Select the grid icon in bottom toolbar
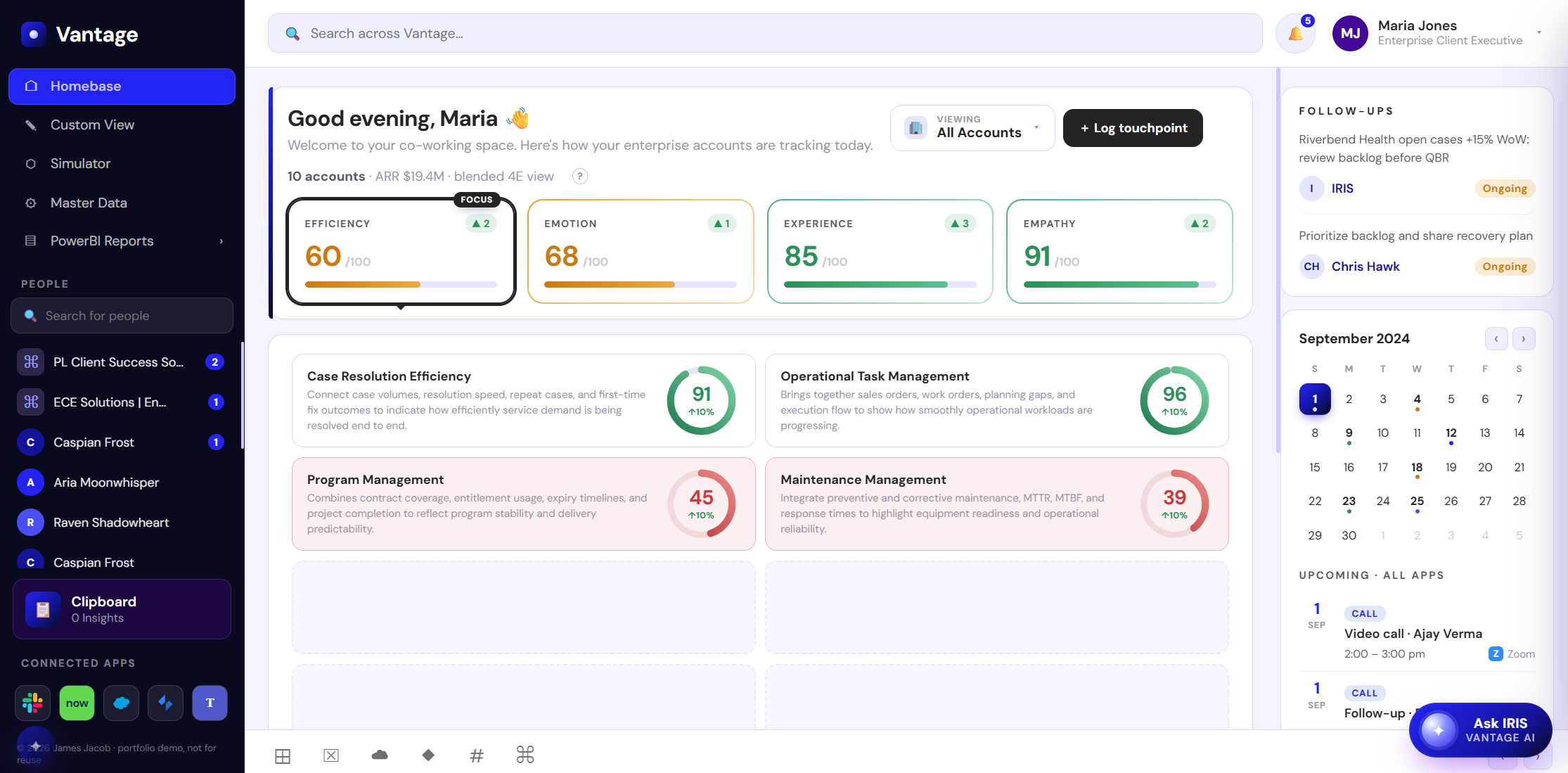Viewport: 1568px width, 773px height. tap(283, 756)
